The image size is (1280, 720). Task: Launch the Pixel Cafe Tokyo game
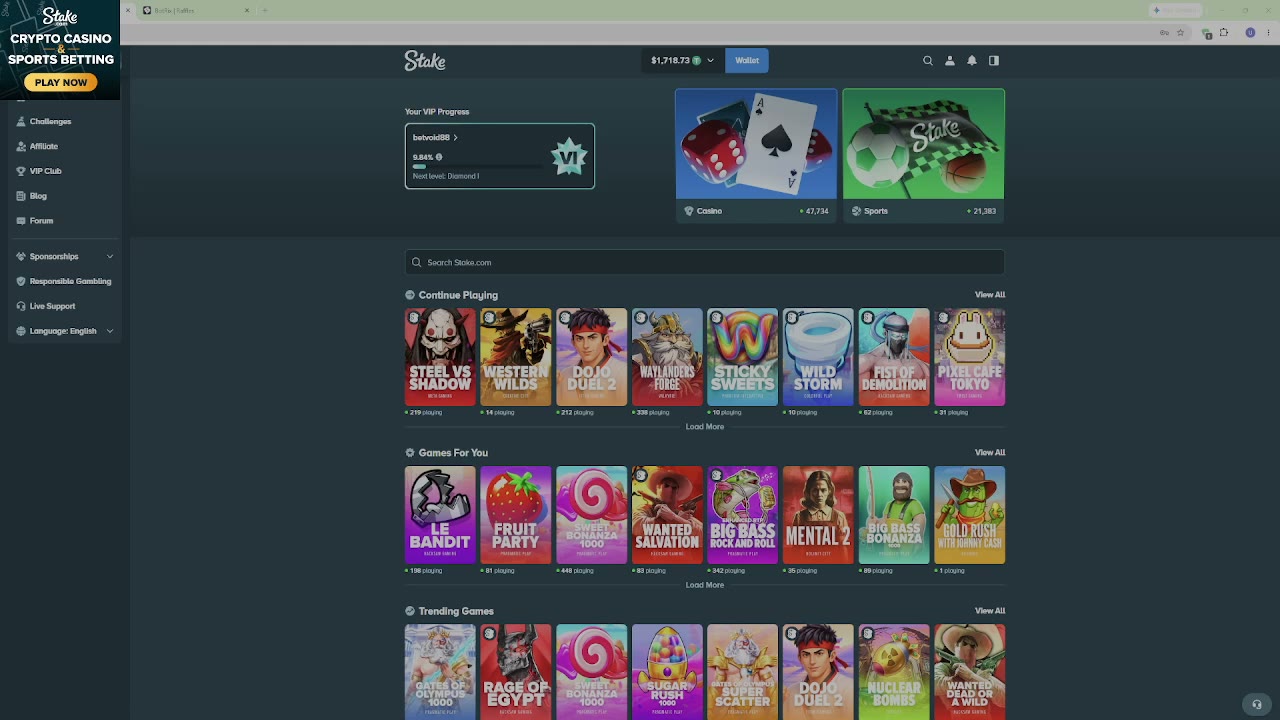(970, 357)
